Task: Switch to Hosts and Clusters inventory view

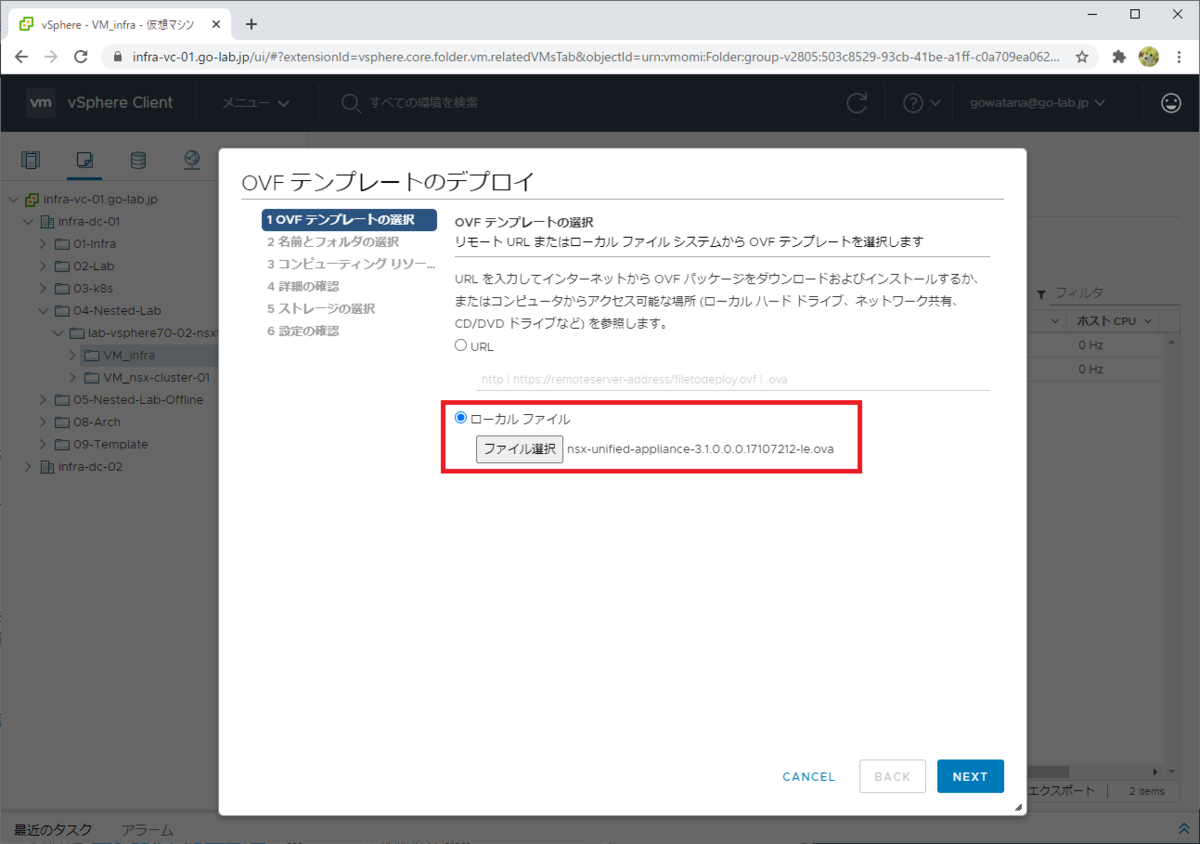Action: [x=31, y=160]
